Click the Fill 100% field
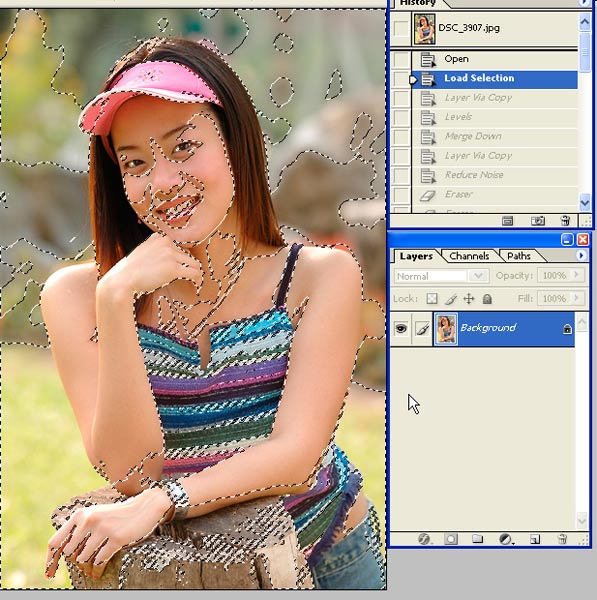Viewport: 597px width, 600px height. pyautogui.click(x=554, y=298)
